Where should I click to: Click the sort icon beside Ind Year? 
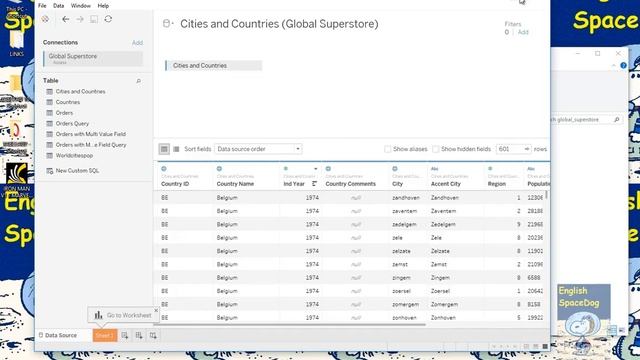click(x=314, y=184)
